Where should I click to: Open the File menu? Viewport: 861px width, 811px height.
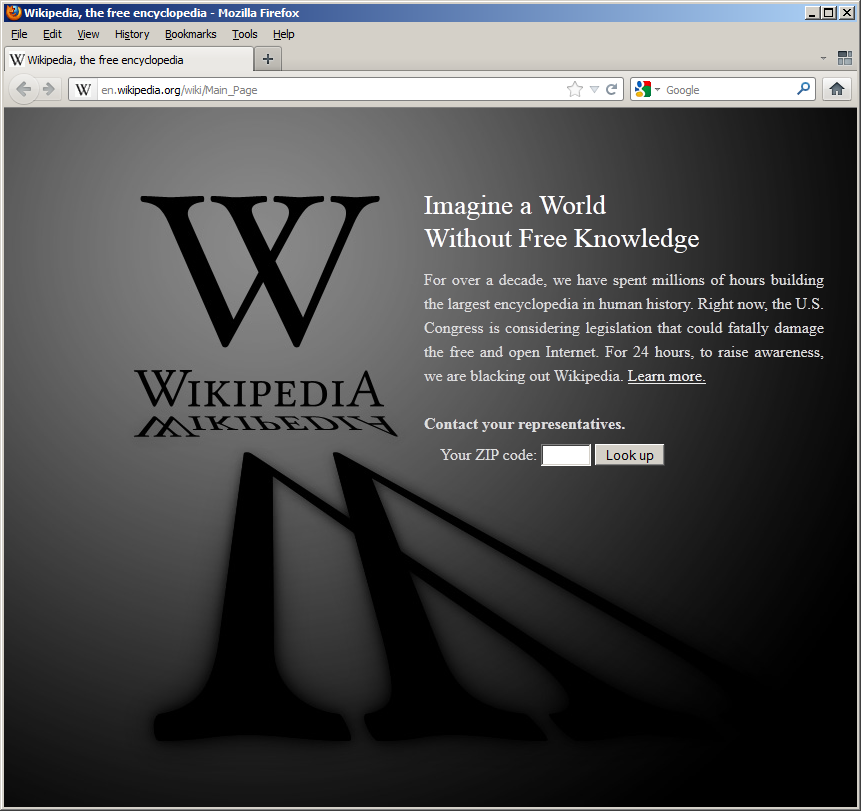19,34
